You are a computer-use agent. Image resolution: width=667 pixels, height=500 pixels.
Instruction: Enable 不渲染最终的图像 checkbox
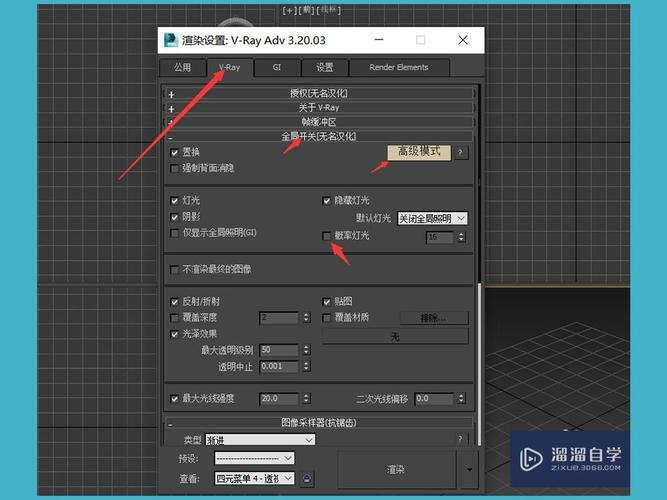[174, 269]
